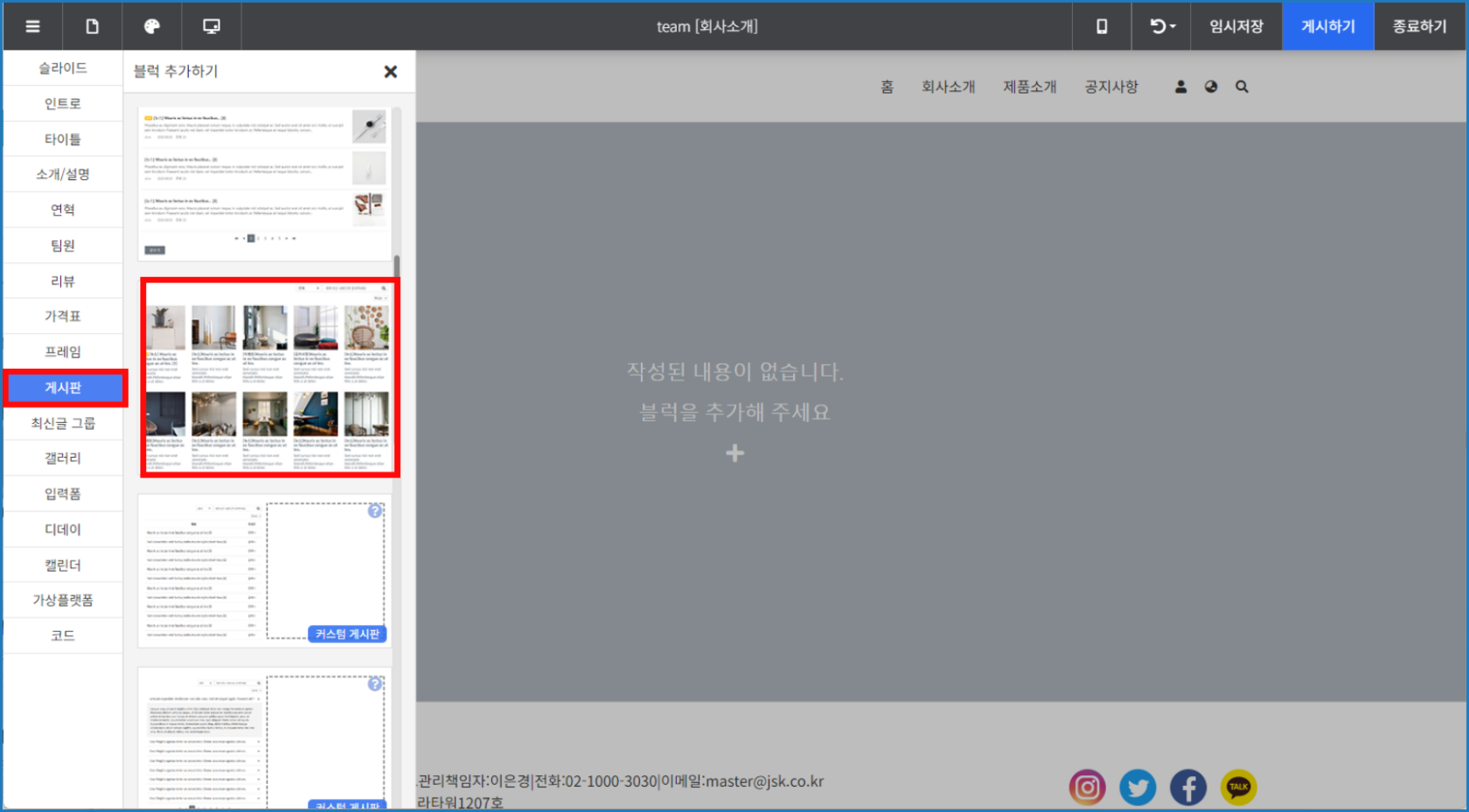Expand the undo history dropdown
Viewport: 1469px width, 812px height.
(1162, 26)
